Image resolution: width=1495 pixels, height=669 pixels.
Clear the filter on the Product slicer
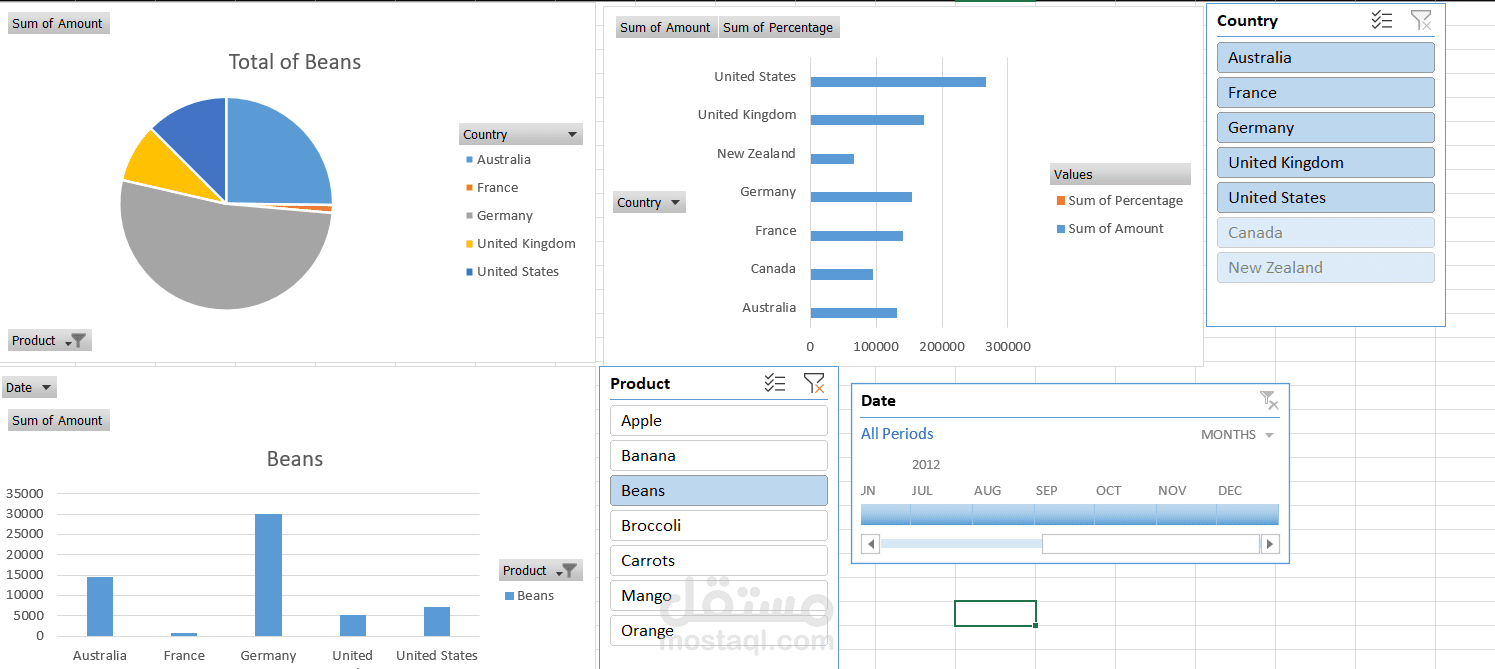(814, 383)
